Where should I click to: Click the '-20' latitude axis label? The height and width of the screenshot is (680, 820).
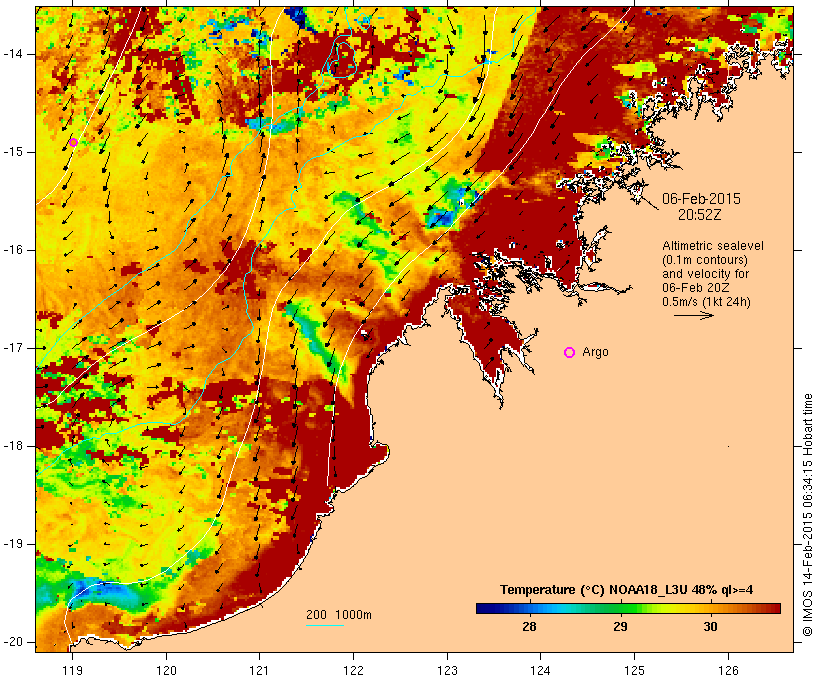pyautogui.click(x=12, y=642)
